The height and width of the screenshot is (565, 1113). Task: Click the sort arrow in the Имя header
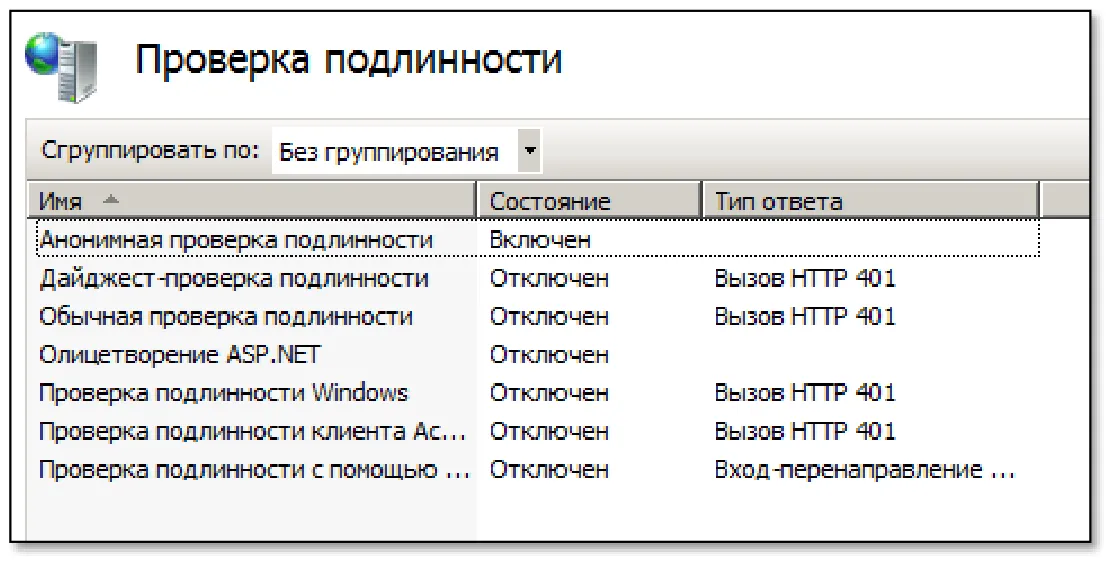coord(110,200)
